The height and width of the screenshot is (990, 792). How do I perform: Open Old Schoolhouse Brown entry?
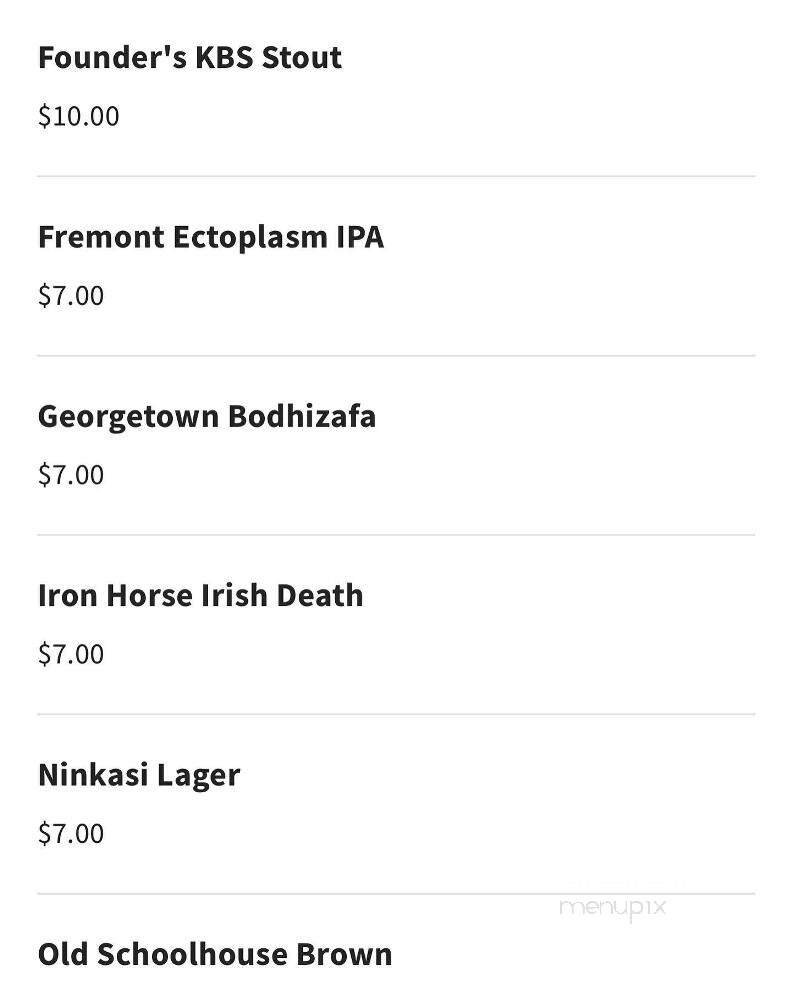click(x=215, y=954)
